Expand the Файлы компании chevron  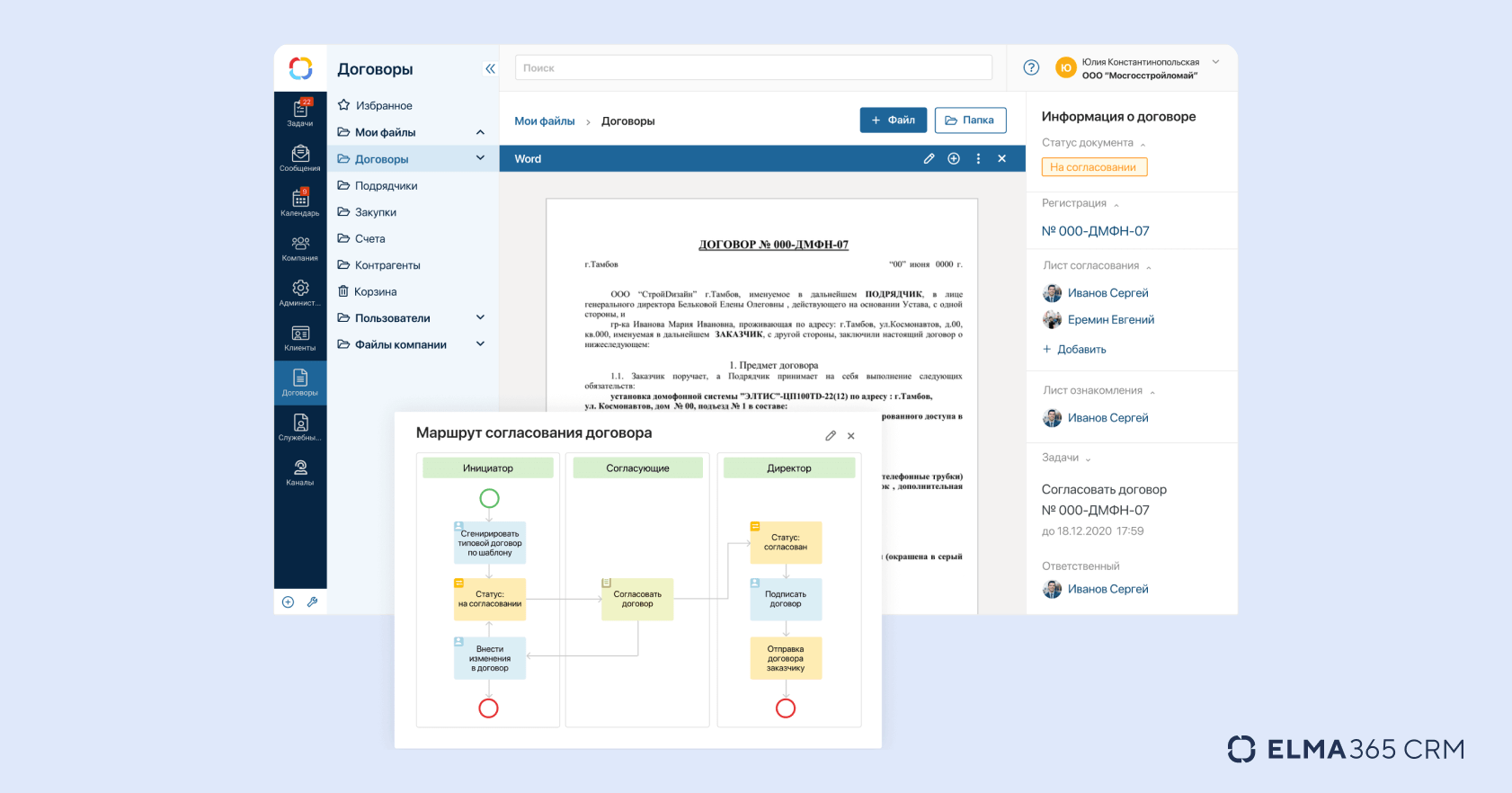[480, 344]
